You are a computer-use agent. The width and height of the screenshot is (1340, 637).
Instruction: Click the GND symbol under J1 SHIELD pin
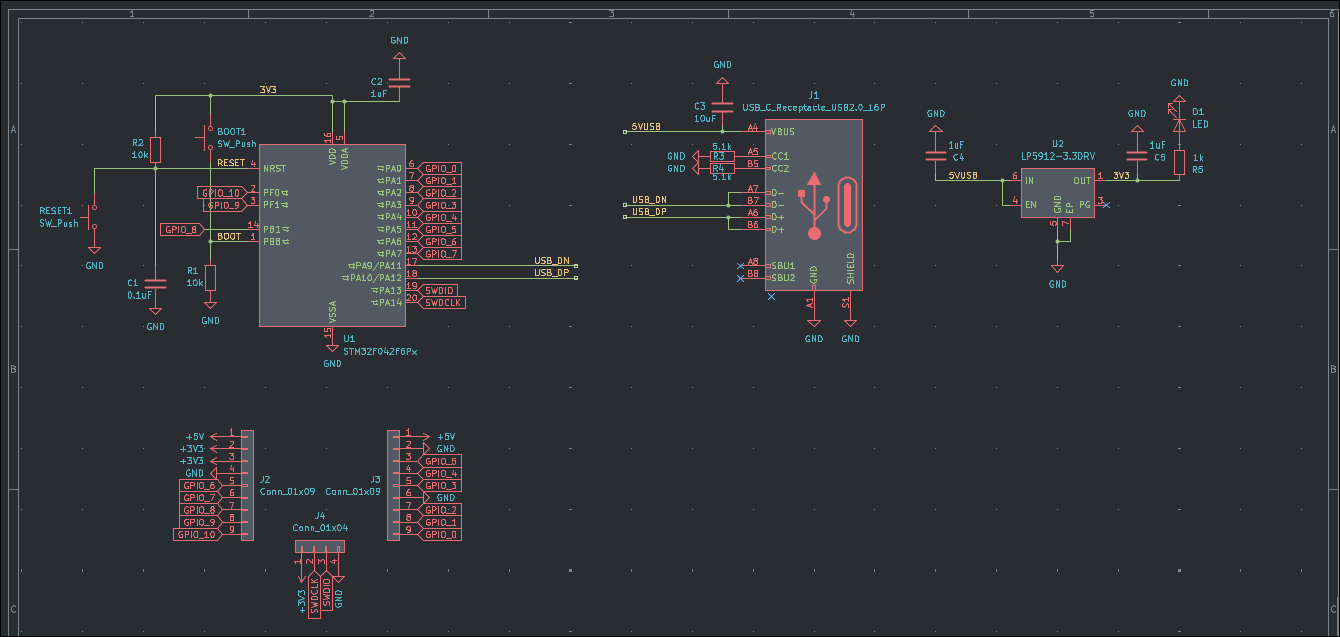pos(850,332)
